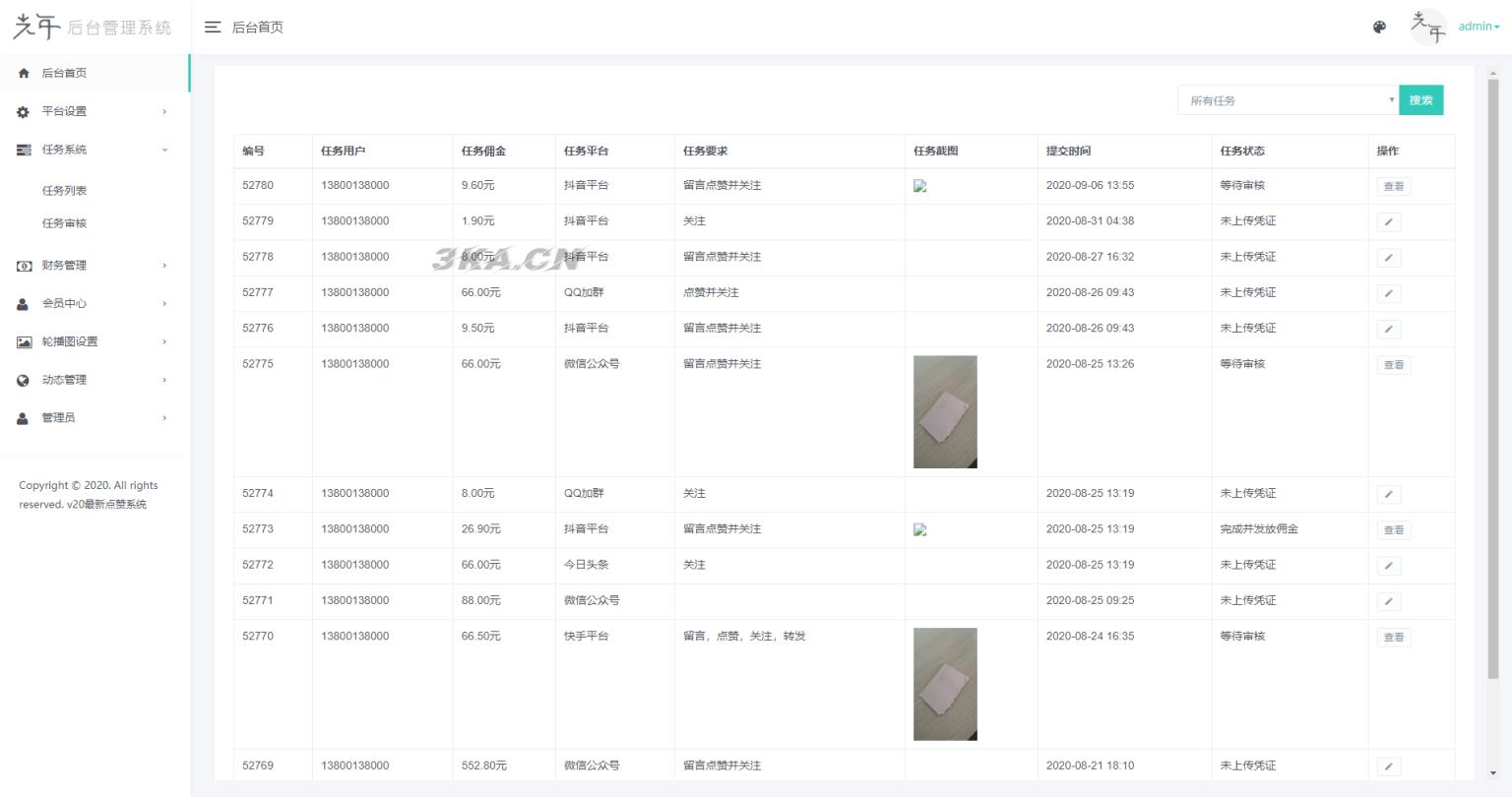This screenshot has height=797, width=1512.
Task: Click the edit pencil for task 52779
Action: tap(1388, 222)
